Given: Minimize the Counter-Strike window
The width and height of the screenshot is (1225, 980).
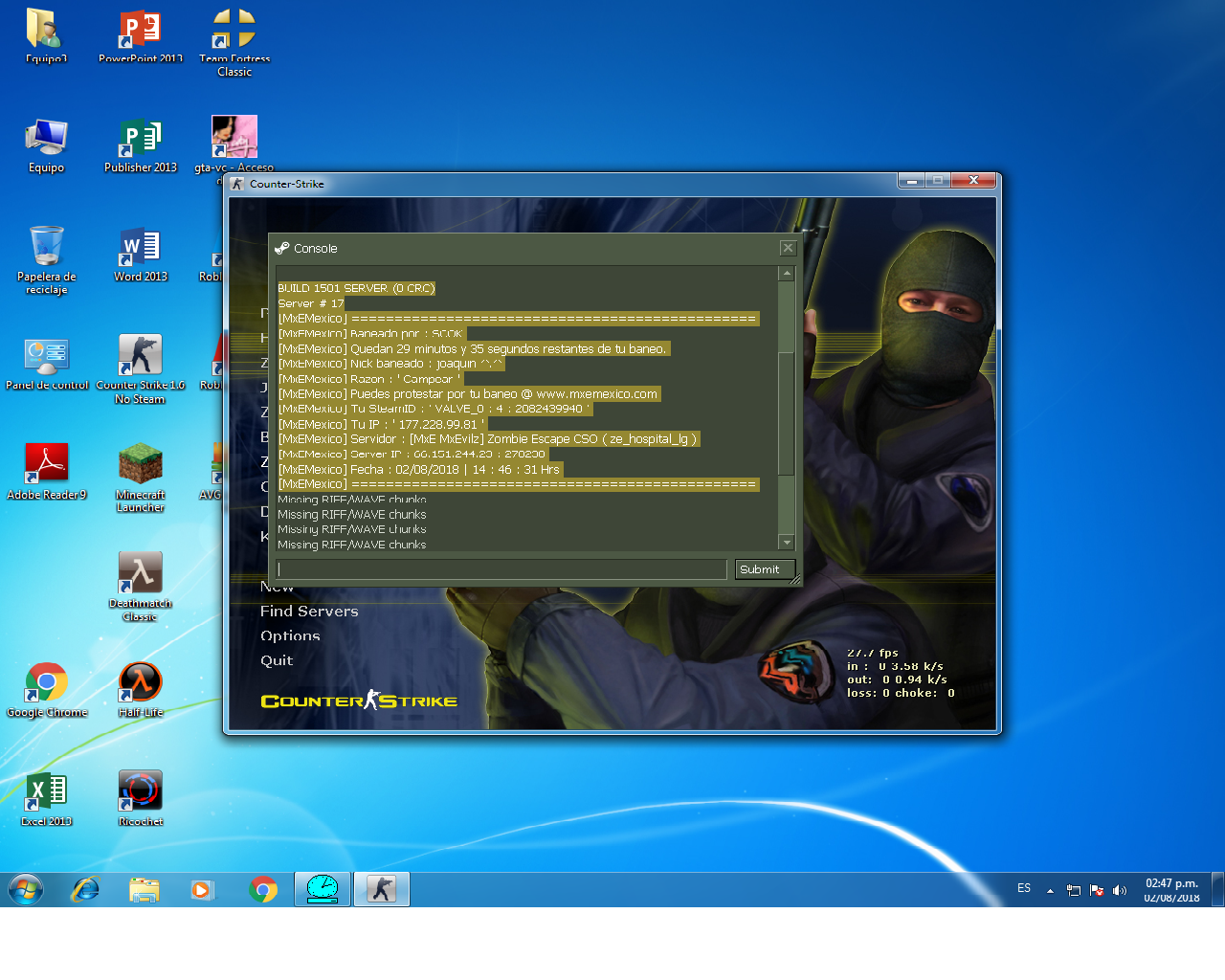Looking at the screenshot, I should (x=912, y=180).
